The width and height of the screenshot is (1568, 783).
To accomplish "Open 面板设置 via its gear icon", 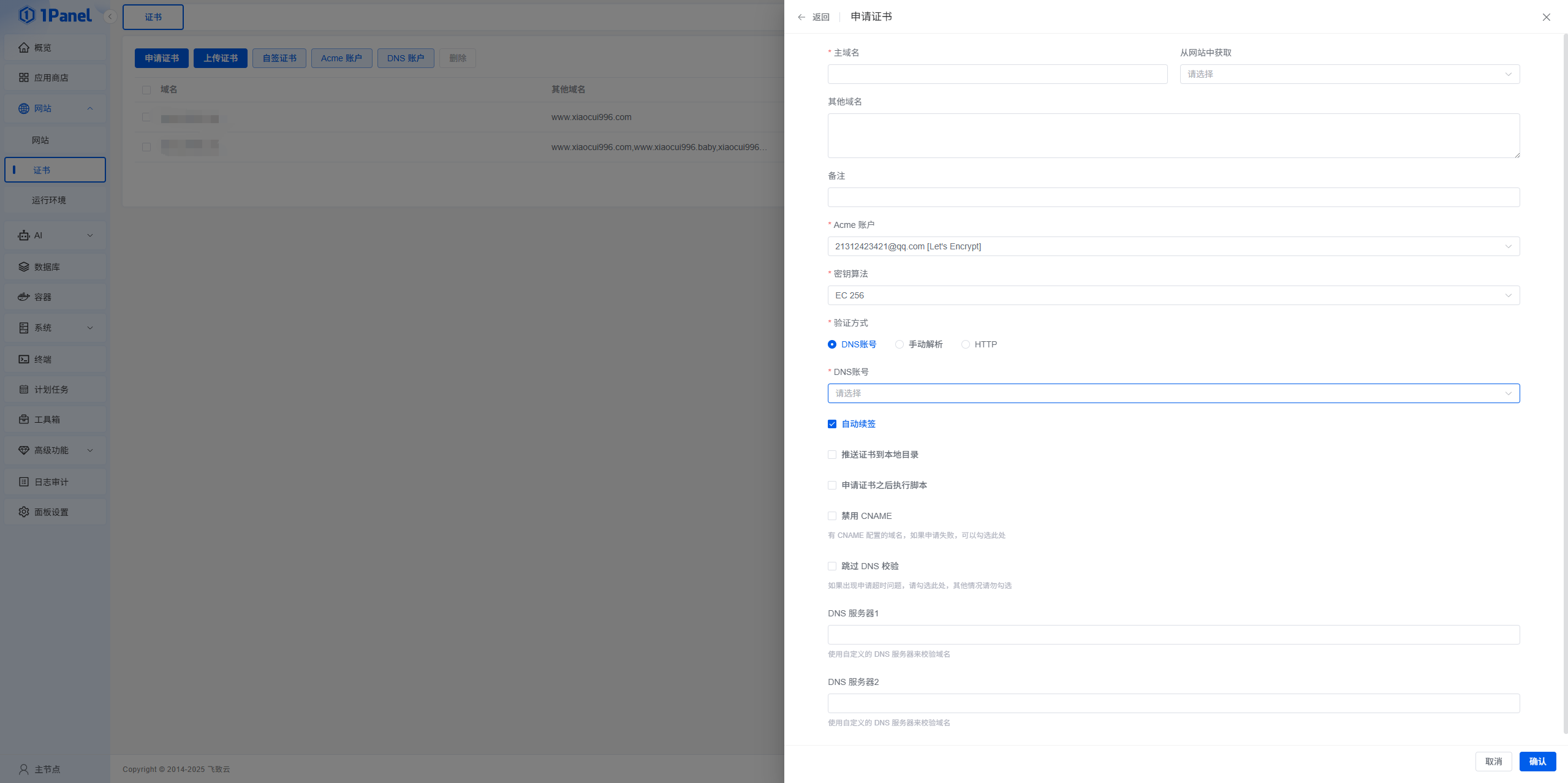I will click(24, 512).
